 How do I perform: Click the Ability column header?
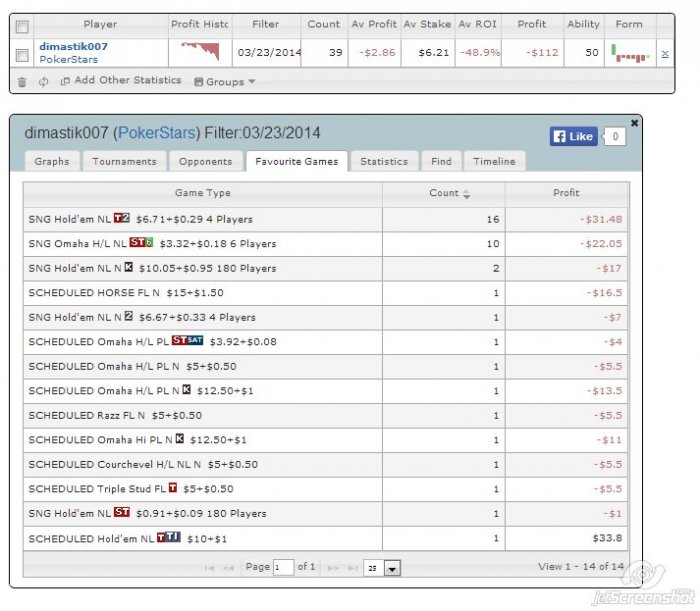coord(583,24)
